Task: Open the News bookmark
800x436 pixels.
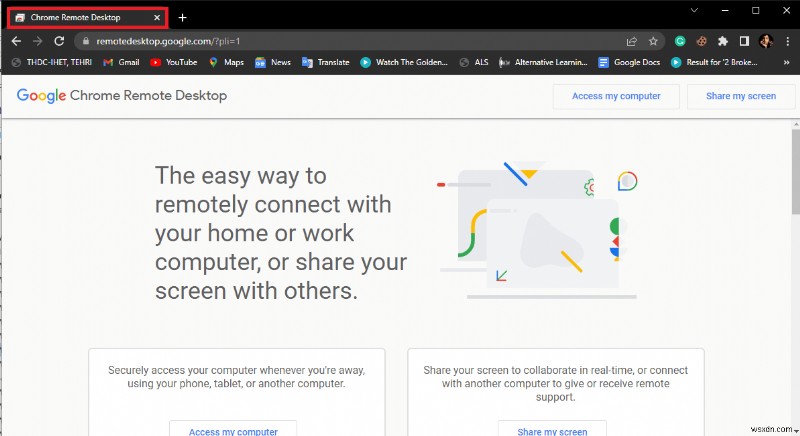Action: tap(273, 62)
